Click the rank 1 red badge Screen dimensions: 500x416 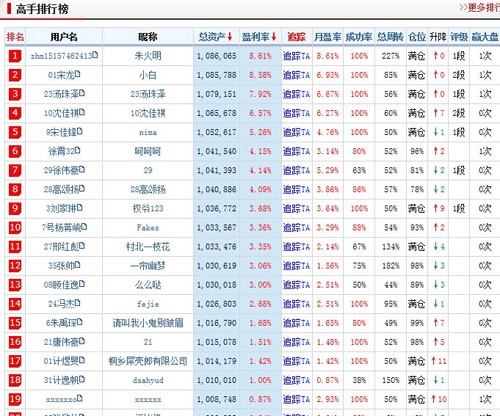(x=15, y=56)
